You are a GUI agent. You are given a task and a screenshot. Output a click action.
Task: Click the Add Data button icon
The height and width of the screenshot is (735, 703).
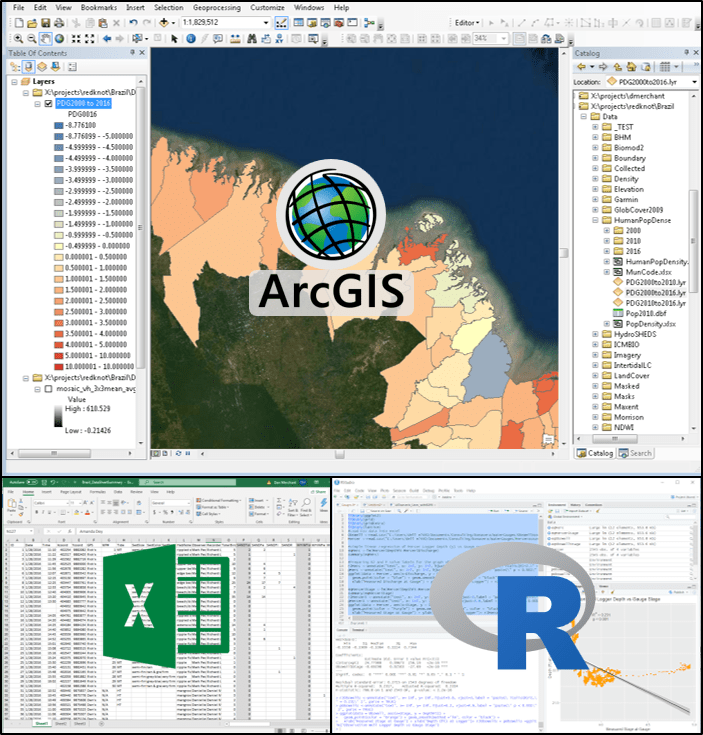coord(163,23)
